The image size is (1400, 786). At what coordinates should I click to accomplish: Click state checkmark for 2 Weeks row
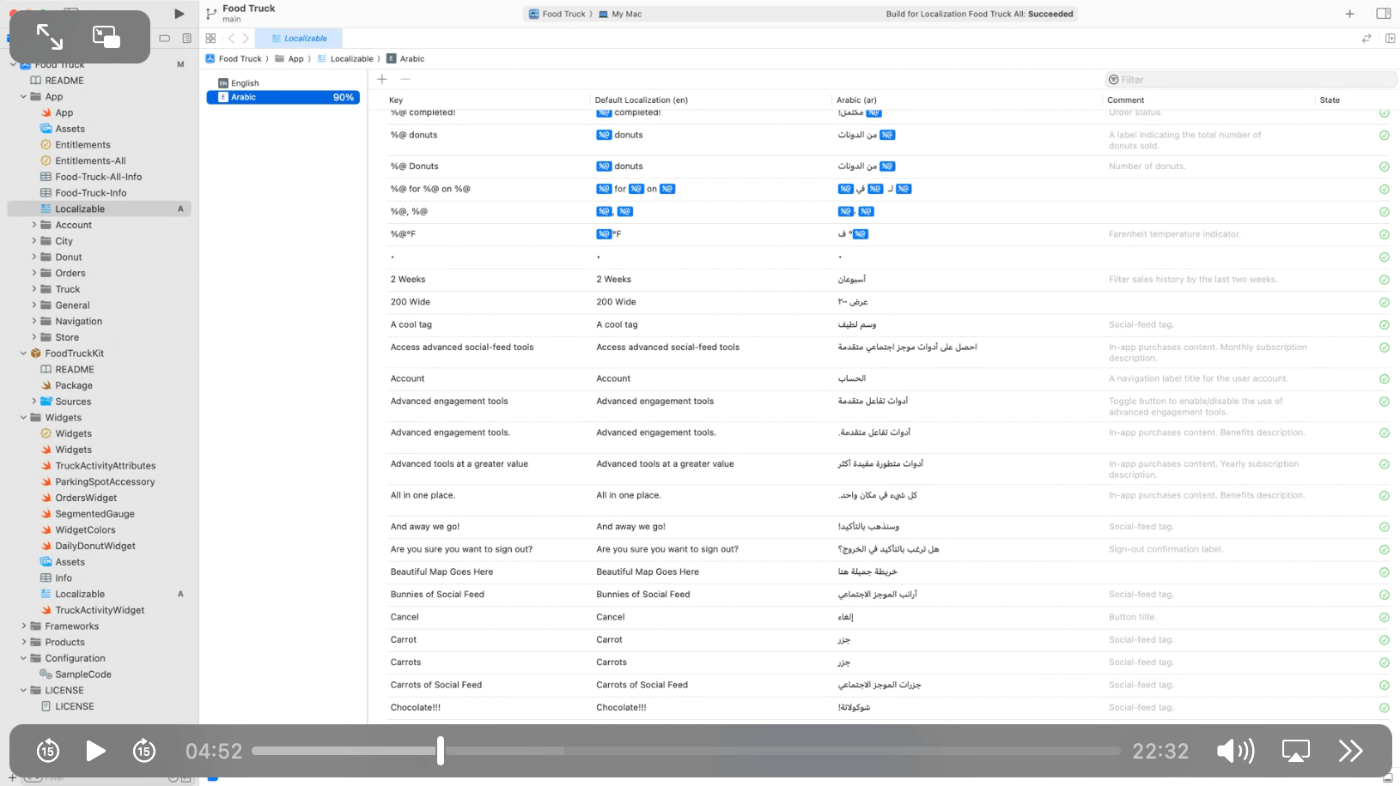coord(1384,280)
